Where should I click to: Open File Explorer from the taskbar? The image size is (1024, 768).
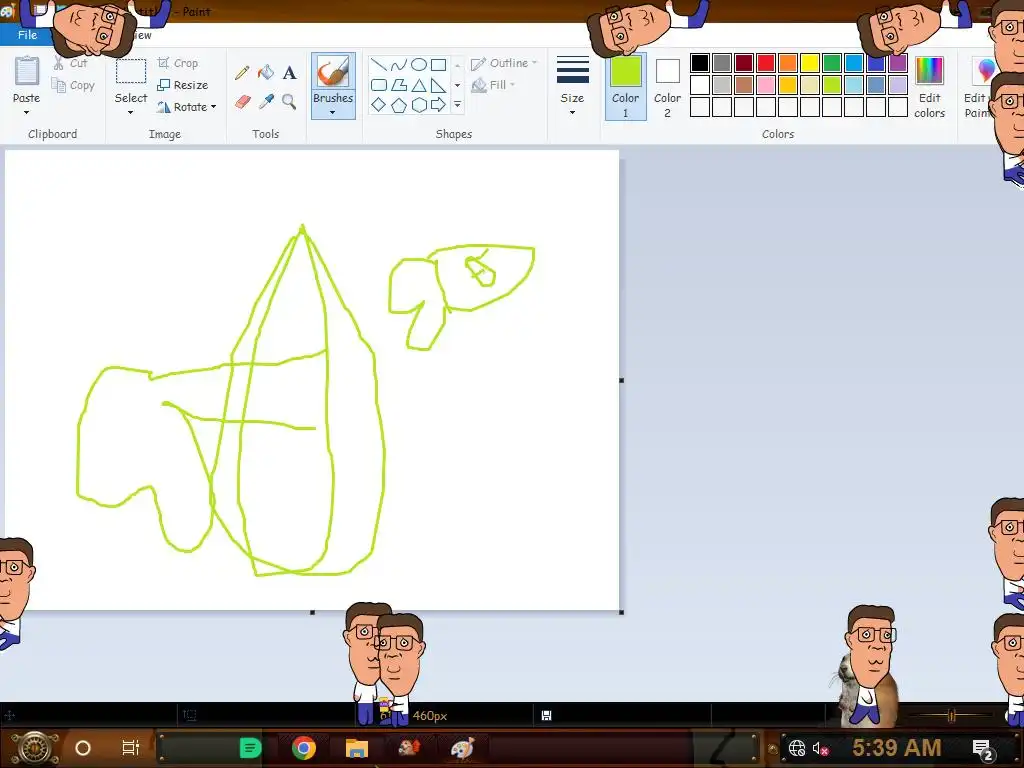click(357, 748)
